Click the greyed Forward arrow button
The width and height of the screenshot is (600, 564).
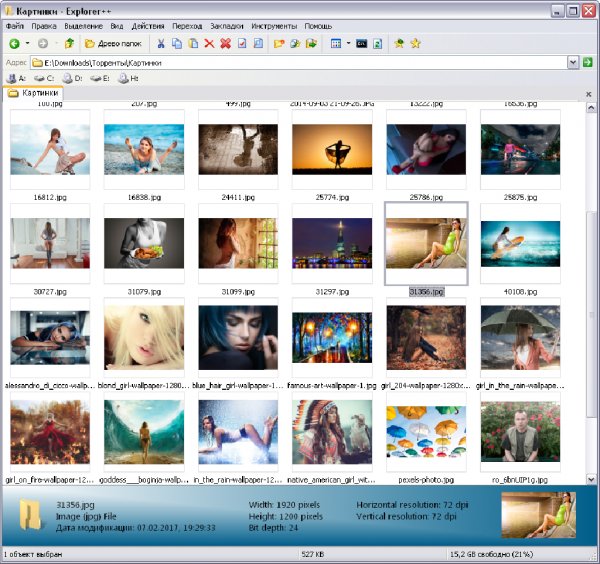[43, 44]
